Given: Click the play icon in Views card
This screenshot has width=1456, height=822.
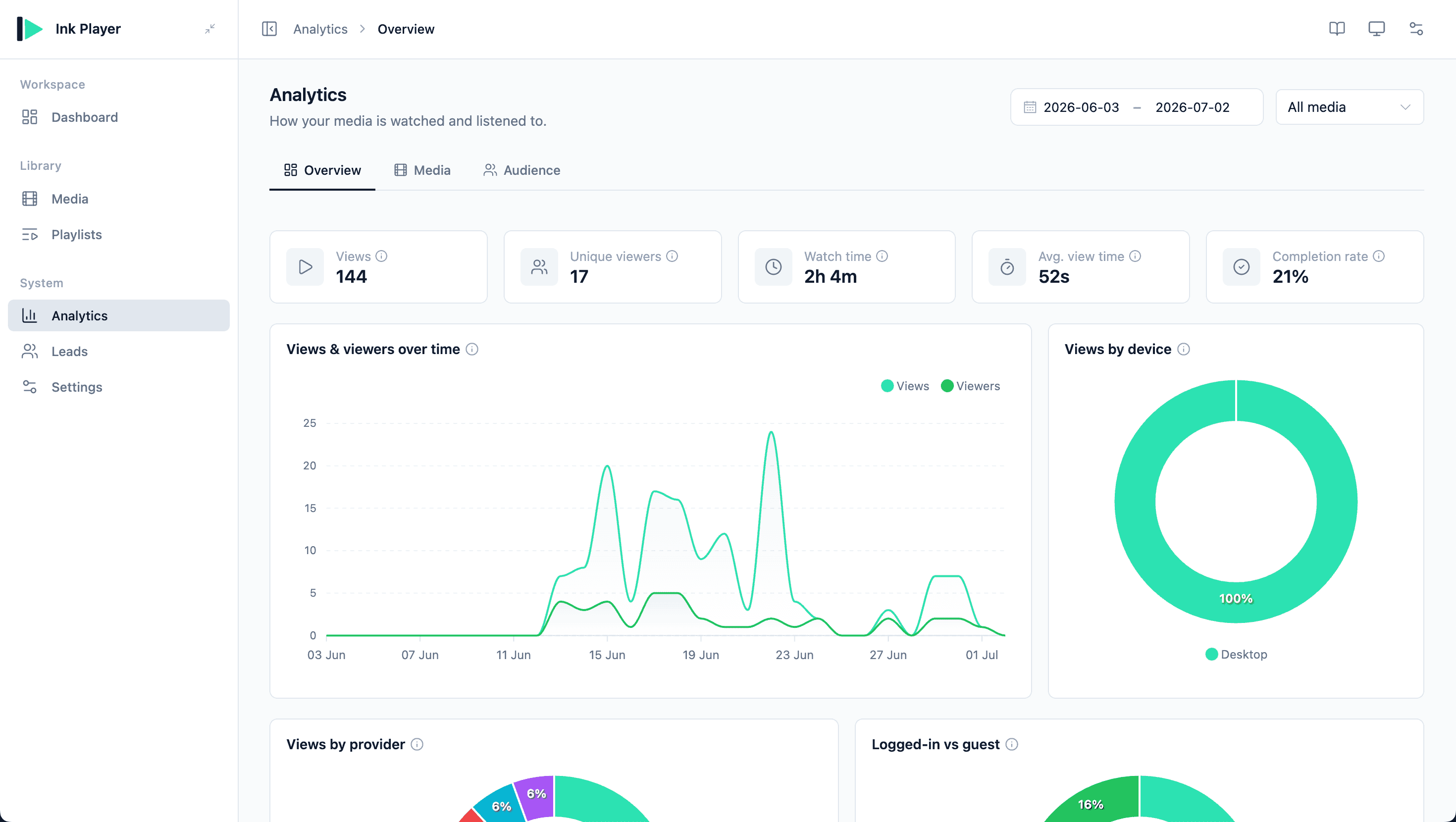Looking at the screenshot, I should coord(305,267).
